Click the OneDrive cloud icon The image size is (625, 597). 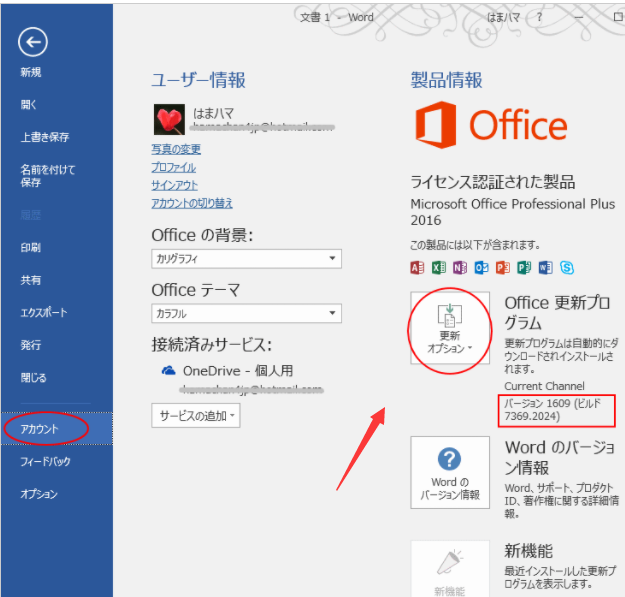168,371
